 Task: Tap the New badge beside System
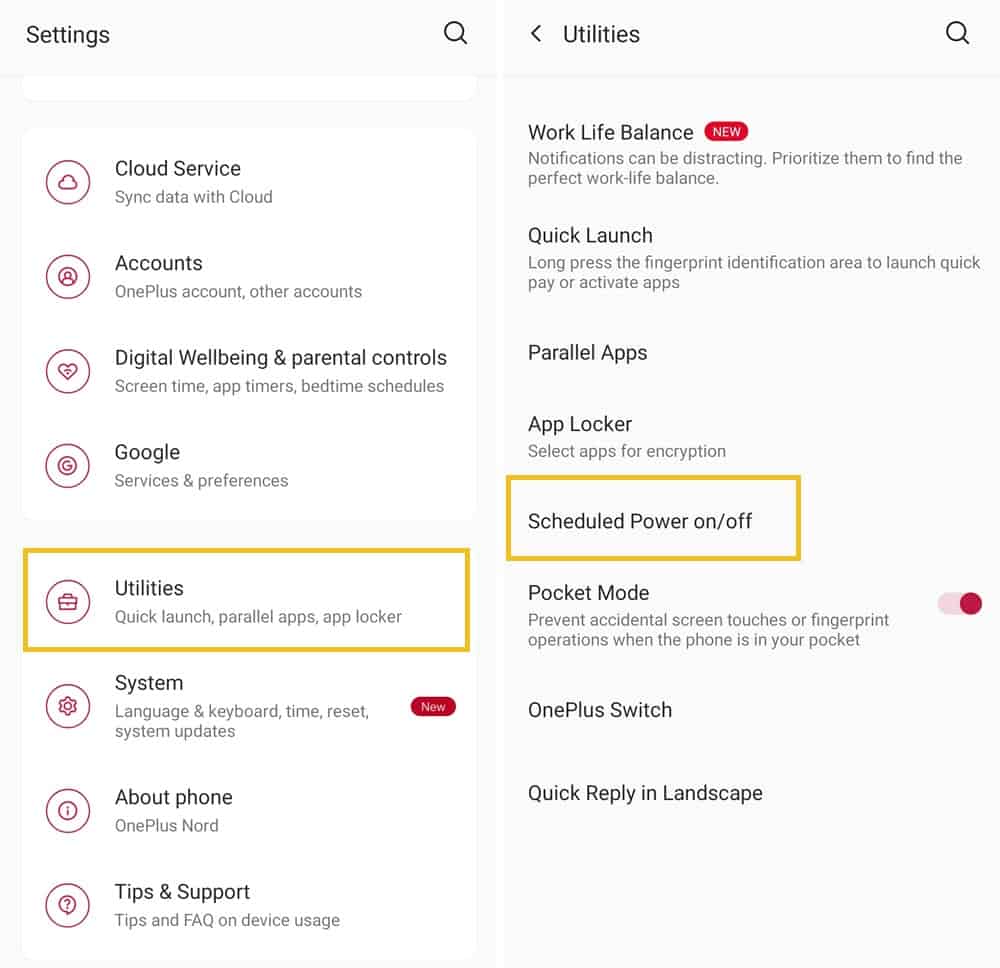click(433, 707)
